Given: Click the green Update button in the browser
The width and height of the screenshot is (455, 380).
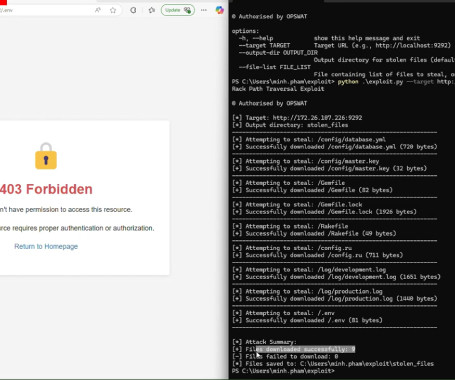Looking at the screenshot, I should pyautogui.click(x=178, y=10).
